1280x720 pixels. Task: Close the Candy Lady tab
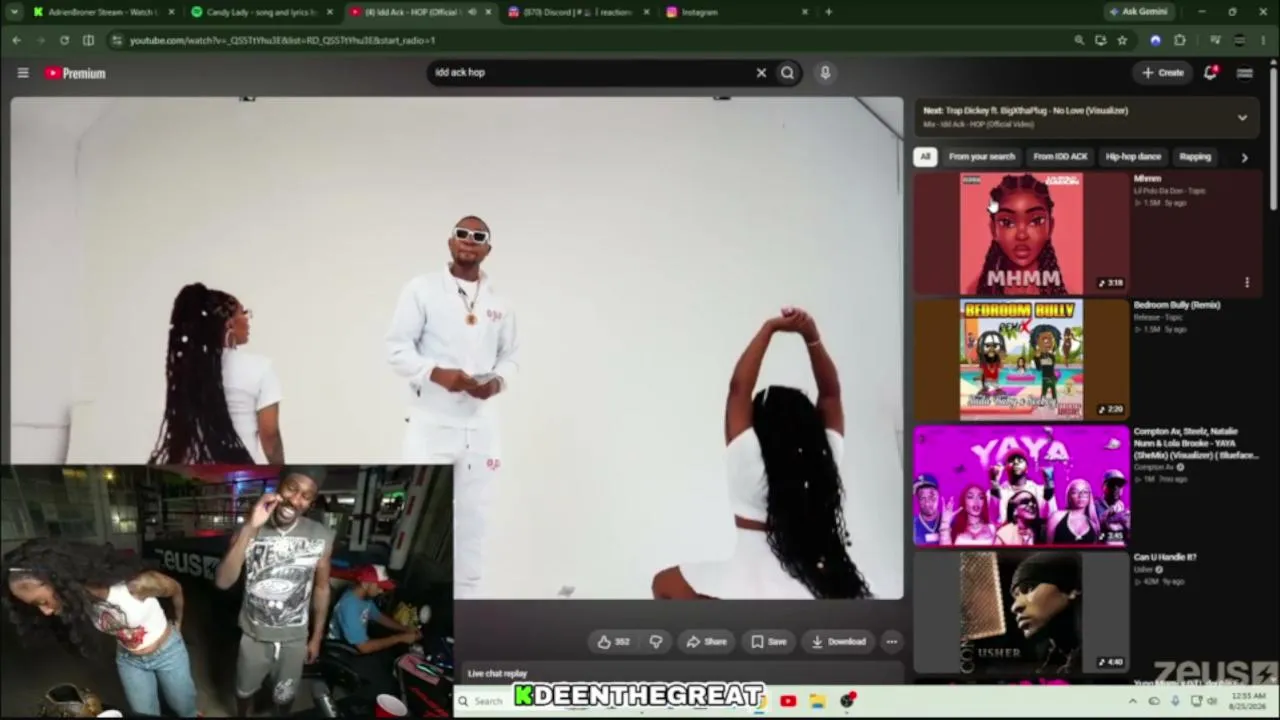pos(329,12)
